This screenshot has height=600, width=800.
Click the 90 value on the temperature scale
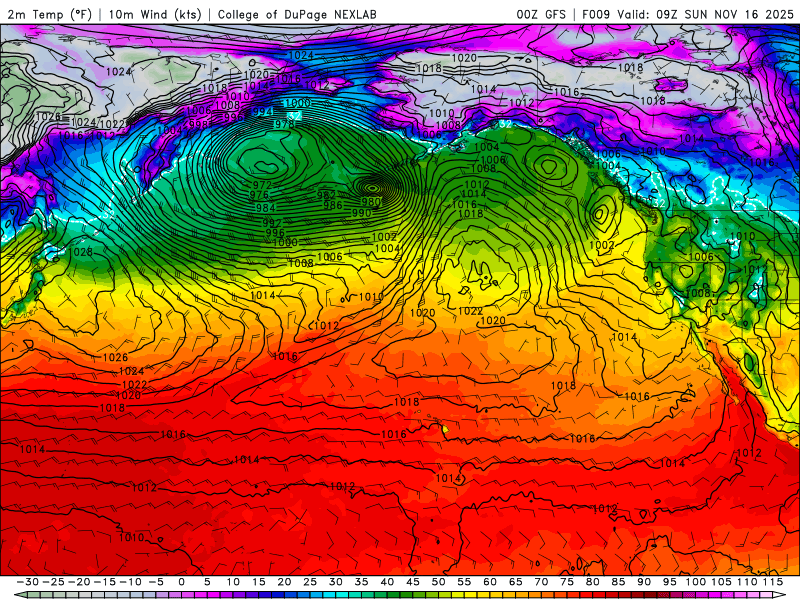[644, 582]
